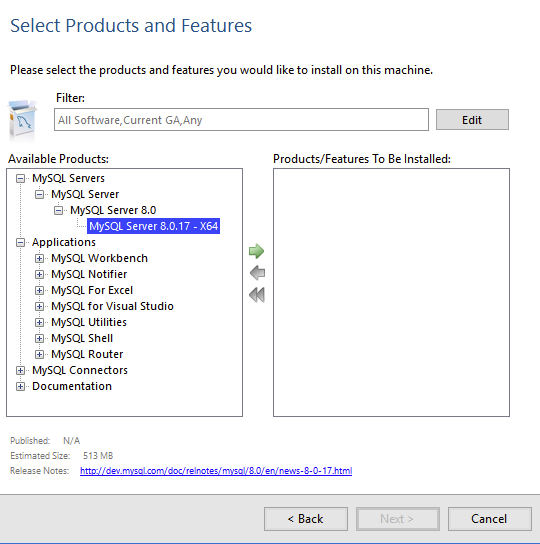
Task: Expand the Documentation node
Action: [x=20, y=386]
